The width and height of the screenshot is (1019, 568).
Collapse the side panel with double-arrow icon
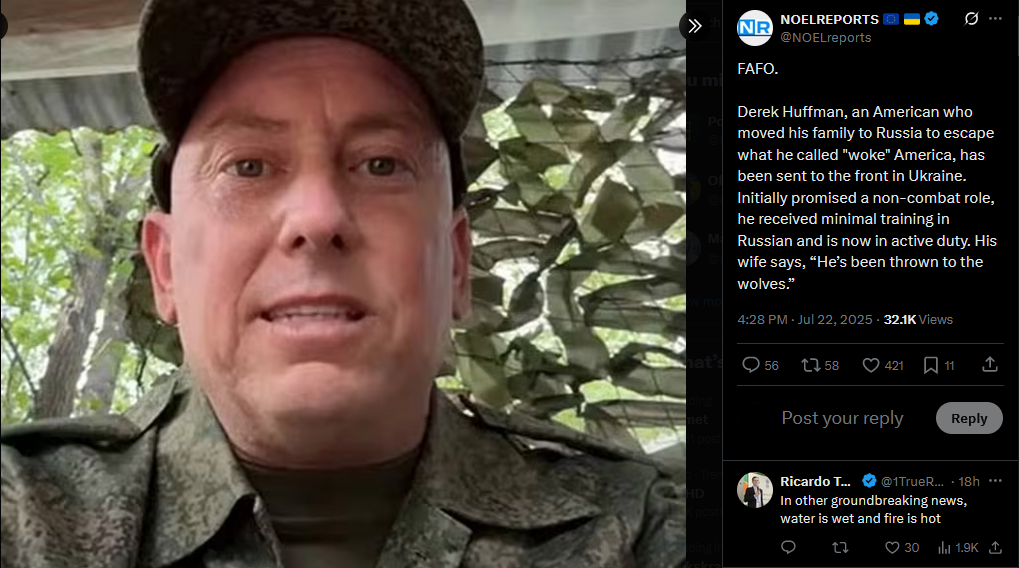695,26
